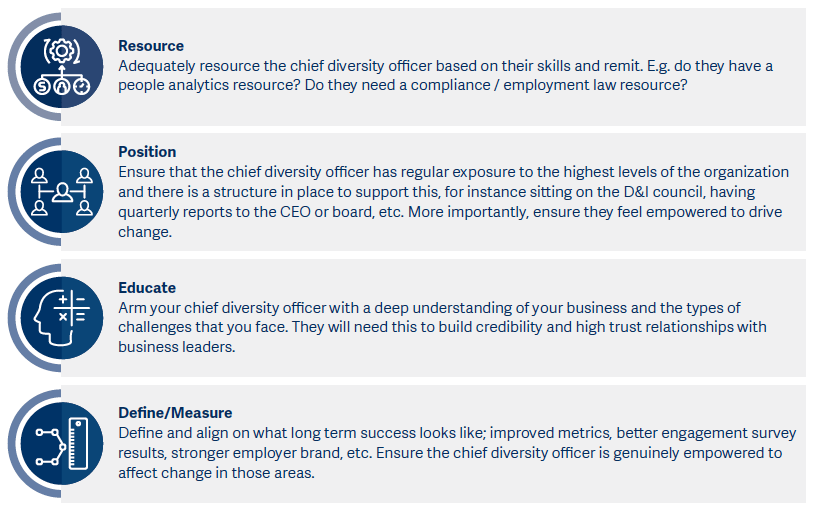Click the plus sign in the Educate icon
The height and width of the screenshot is (509, 813).
(63, 300)
